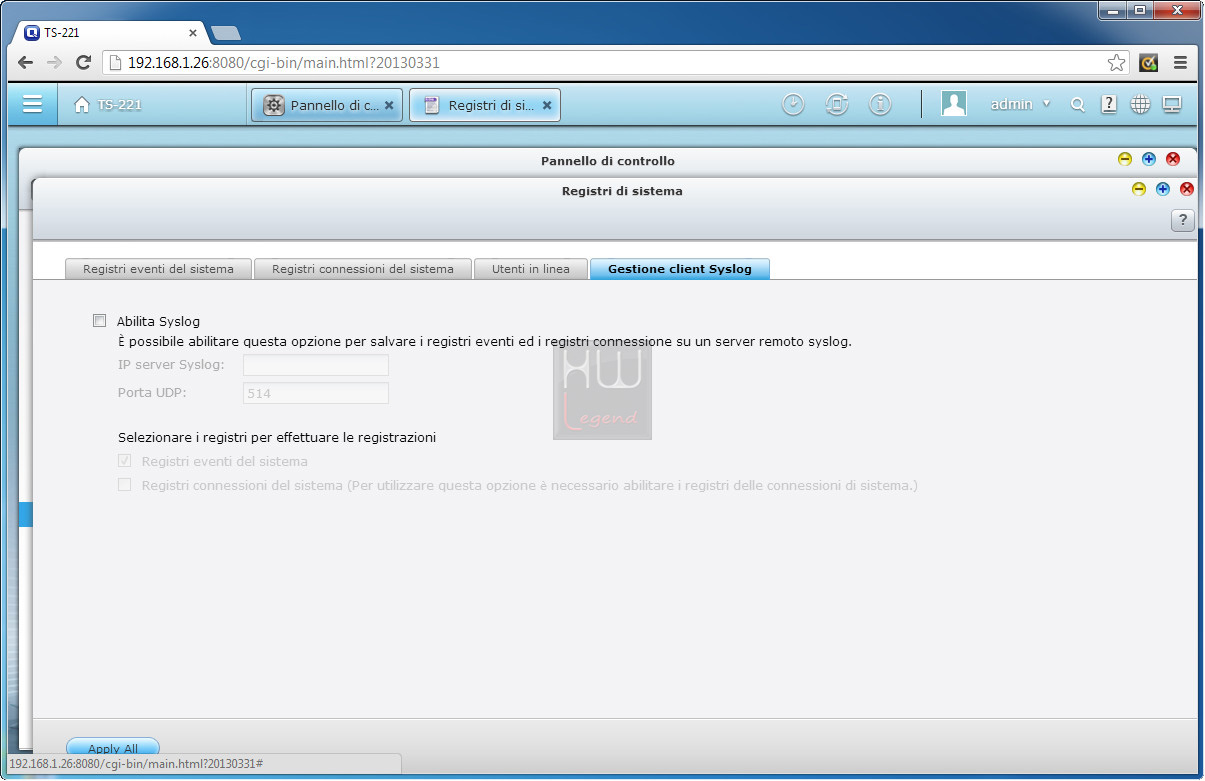Open the search magnifier icon
The width and height of the screenshot is (1205, 781).
(1078, 104)
